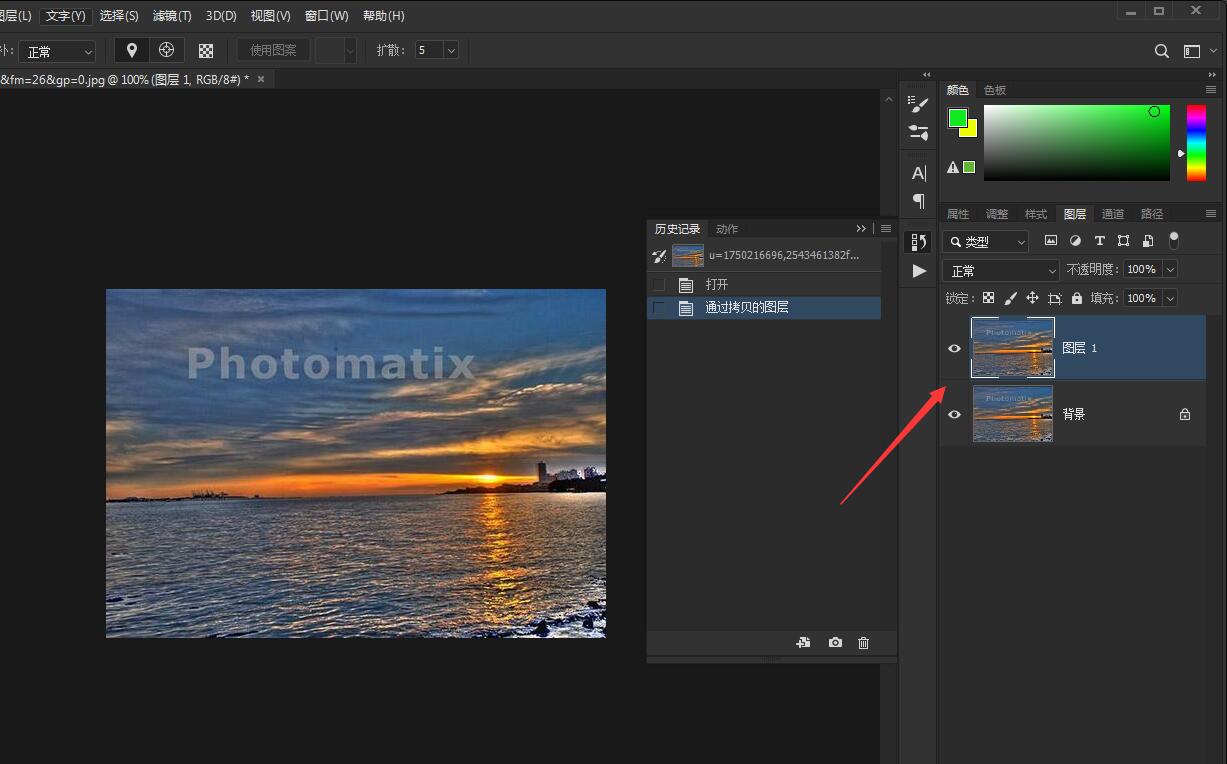This screenshot has height=764, width=1227.
Task: Expand the 不透明度 opacity dropdown arrow
Action: tap(1170, 270)
